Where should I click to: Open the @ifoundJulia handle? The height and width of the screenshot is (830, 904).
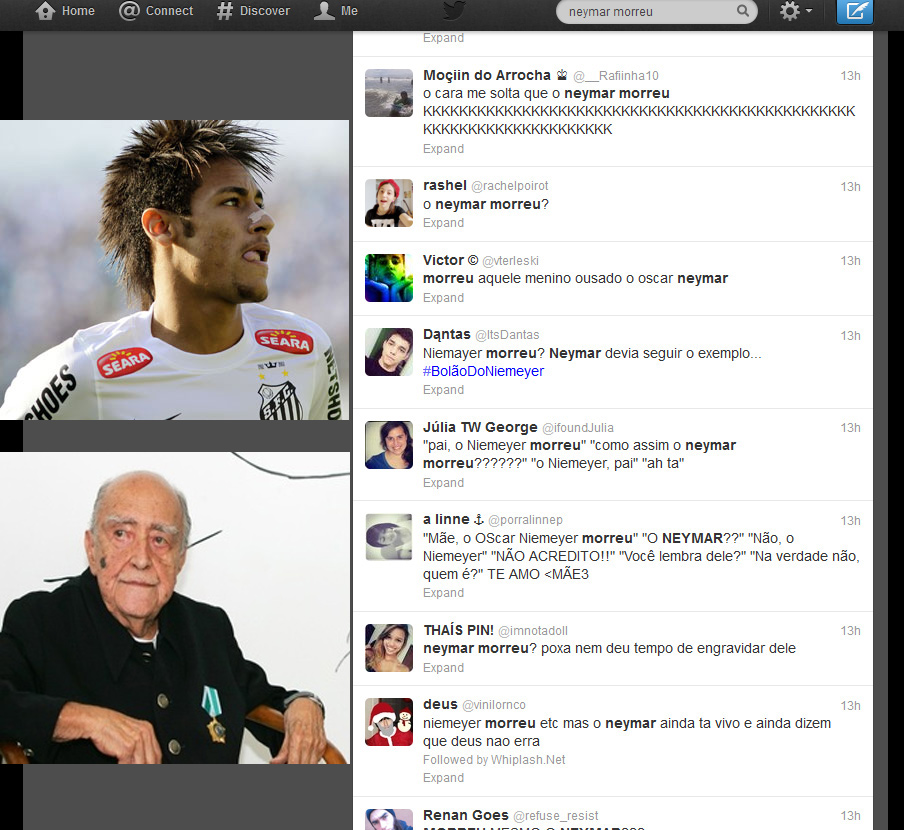coord(578,428)
